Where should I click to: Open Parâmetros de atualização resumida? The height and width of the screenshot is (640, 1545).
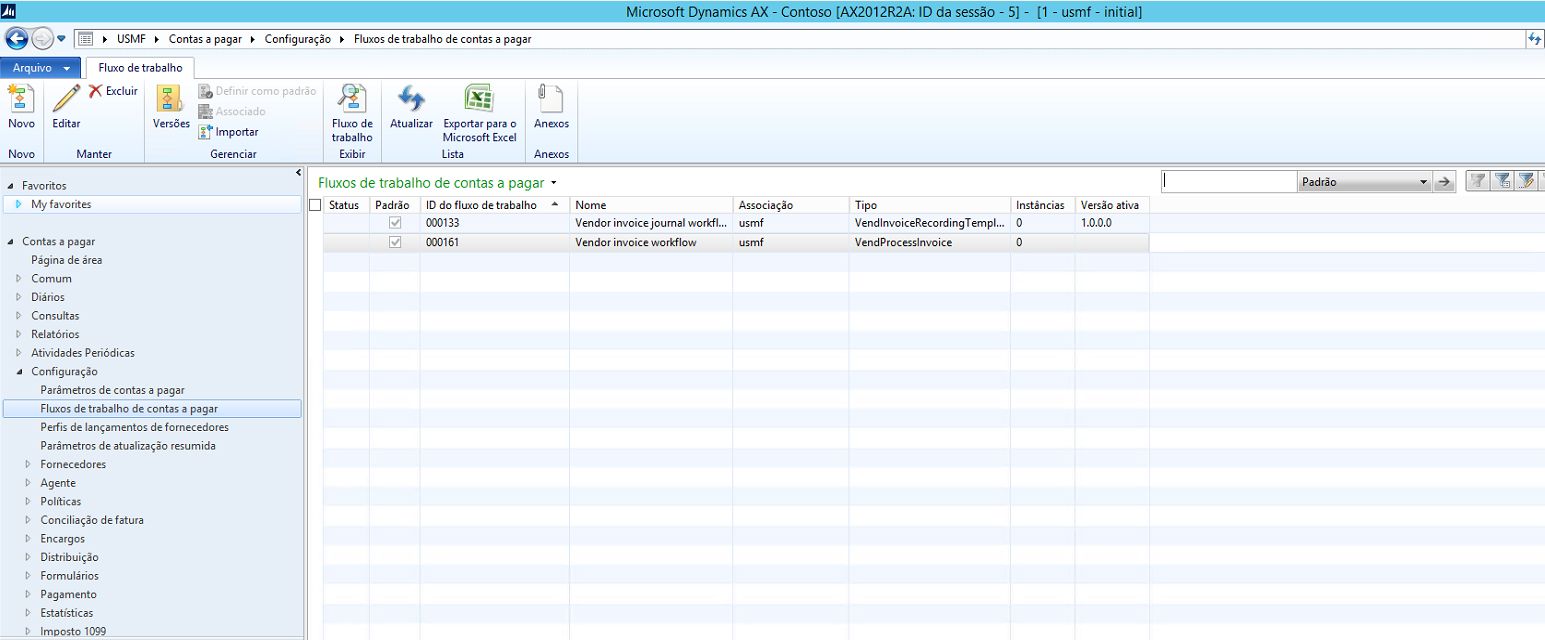[x=128, y=446]
